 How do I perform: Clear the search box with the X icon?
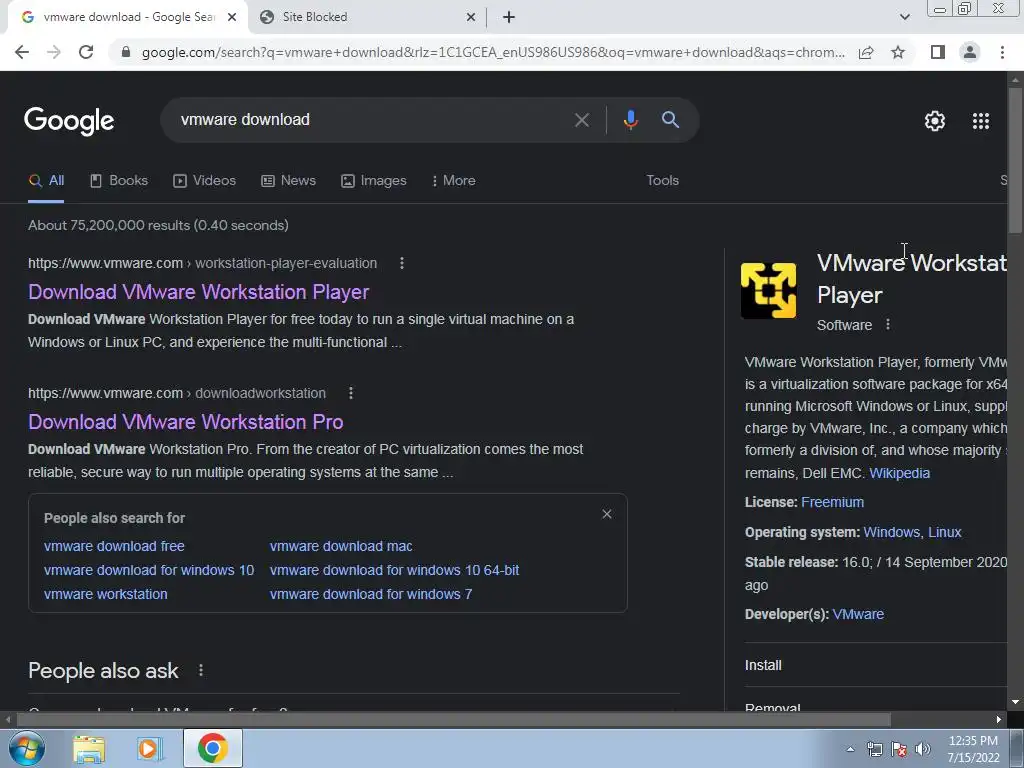(x=581, y=120)
